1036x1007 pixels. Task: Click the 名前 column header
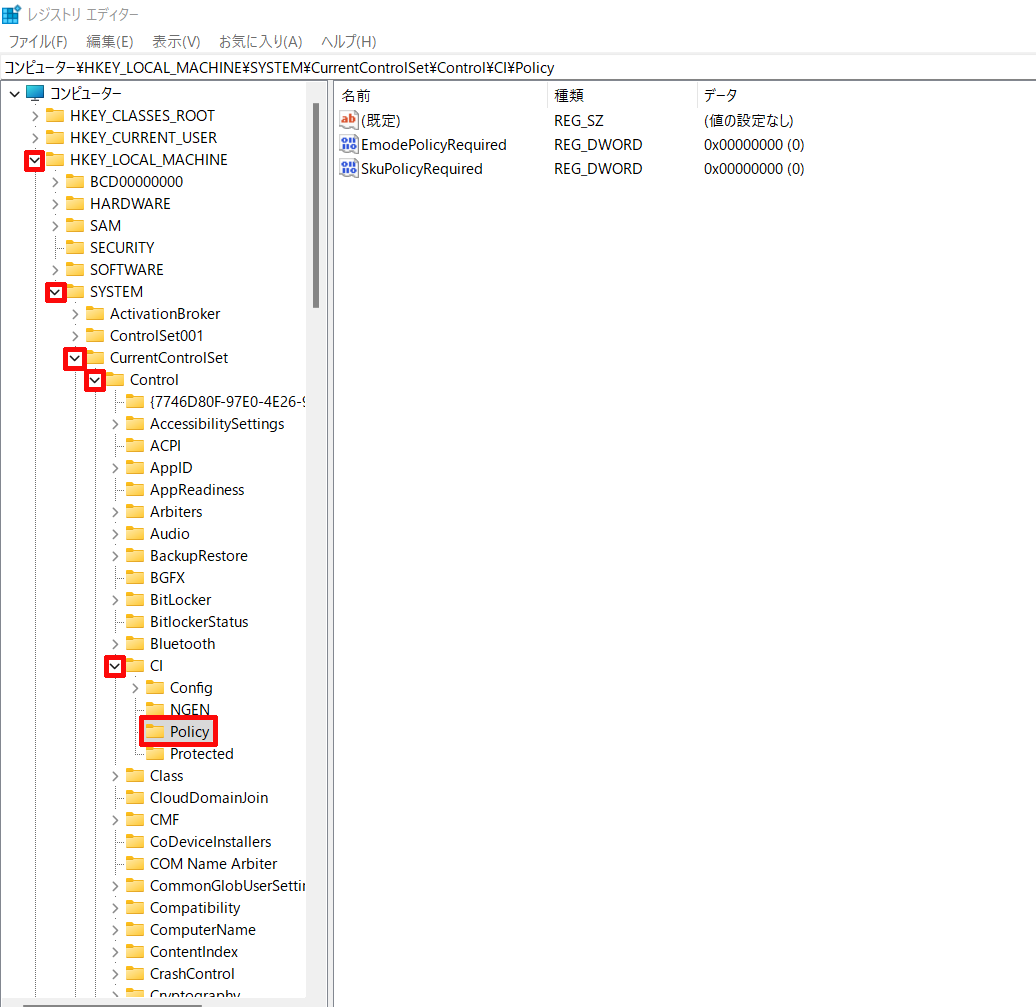click(356, 96)
